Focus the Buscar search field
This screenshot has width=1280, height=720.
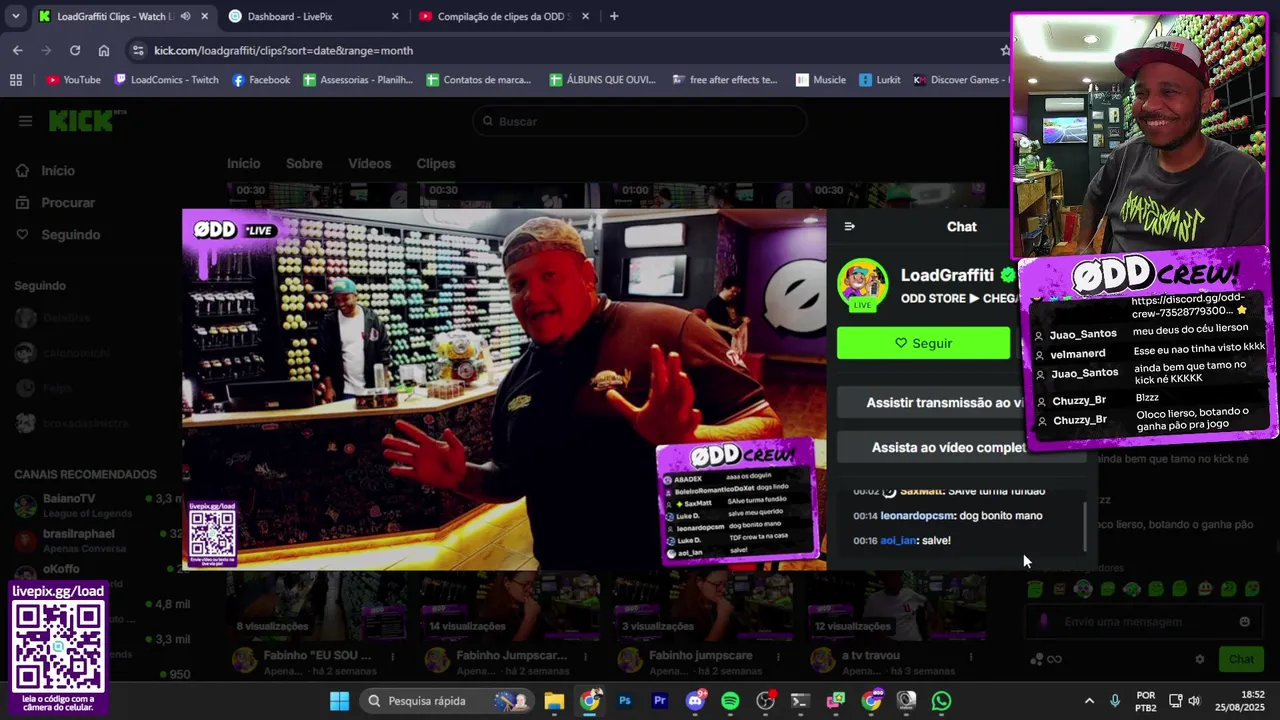tap(639, 121)
